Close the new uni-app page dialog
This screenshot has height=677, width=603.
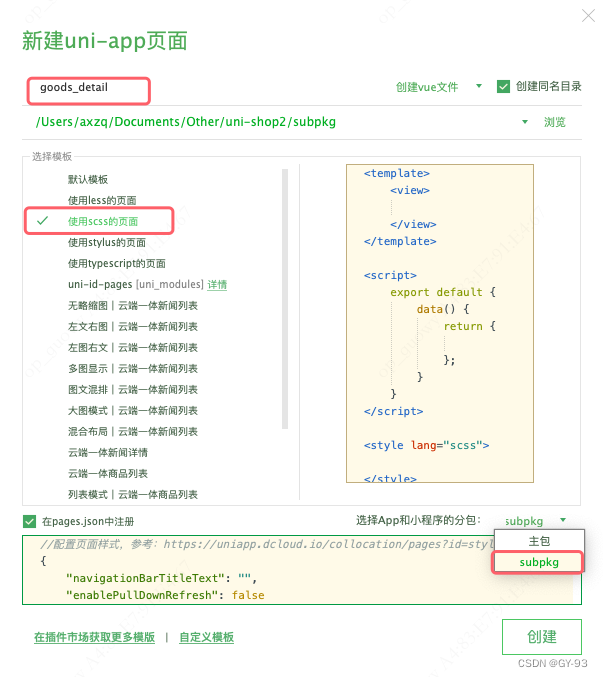tap(588, 16)
